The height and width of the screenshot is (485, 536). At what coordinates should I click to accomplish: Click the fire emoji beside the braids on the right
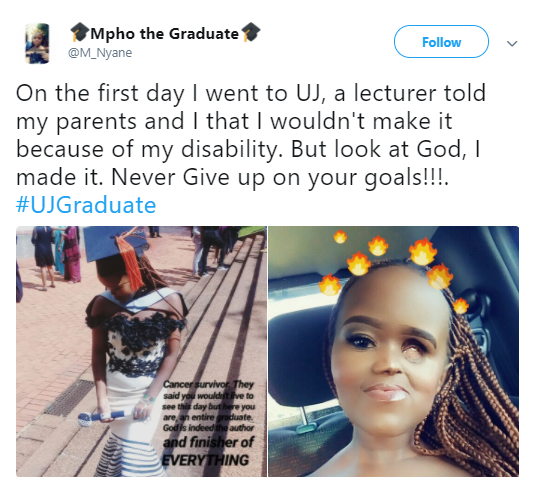click(x=460, y=306)
